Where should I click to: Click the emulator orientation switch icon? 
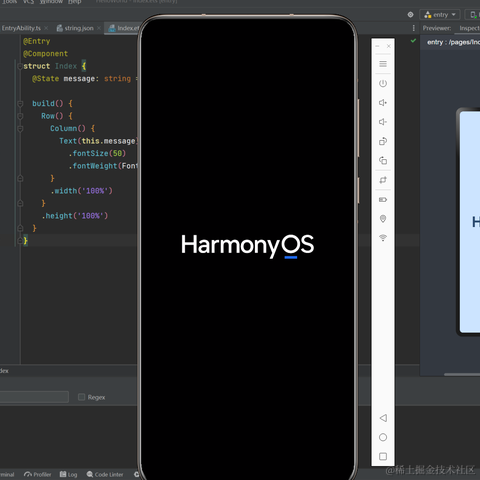(x=383, y=180)
